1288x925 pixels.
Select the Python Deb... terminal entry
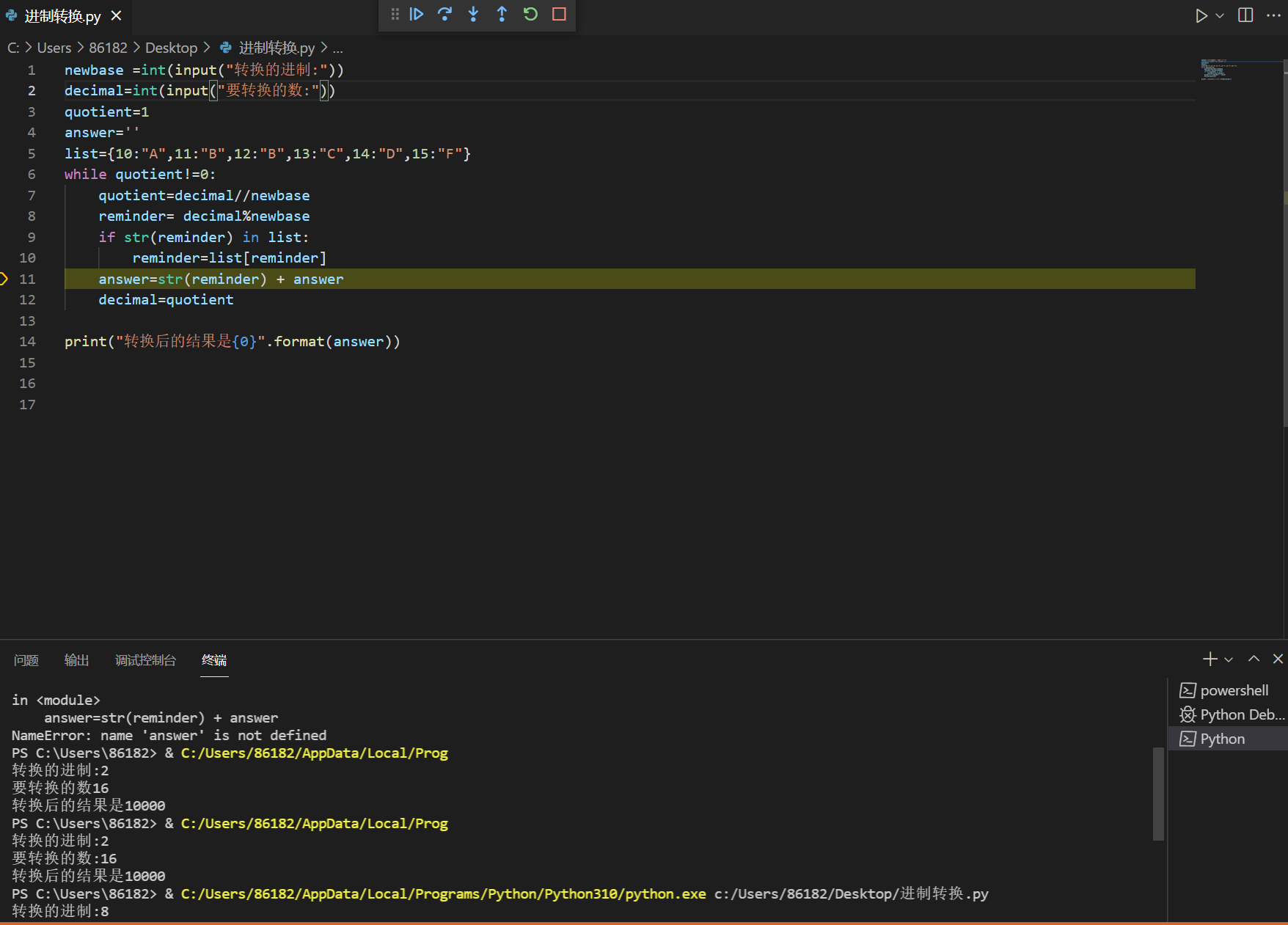click(1228, 714)
